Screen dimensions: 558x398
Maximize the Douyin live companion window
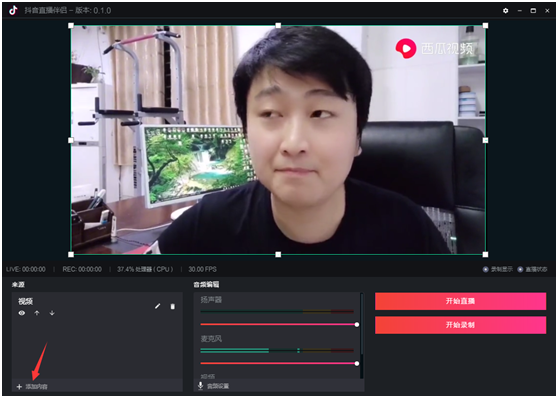tap(533, 11)
